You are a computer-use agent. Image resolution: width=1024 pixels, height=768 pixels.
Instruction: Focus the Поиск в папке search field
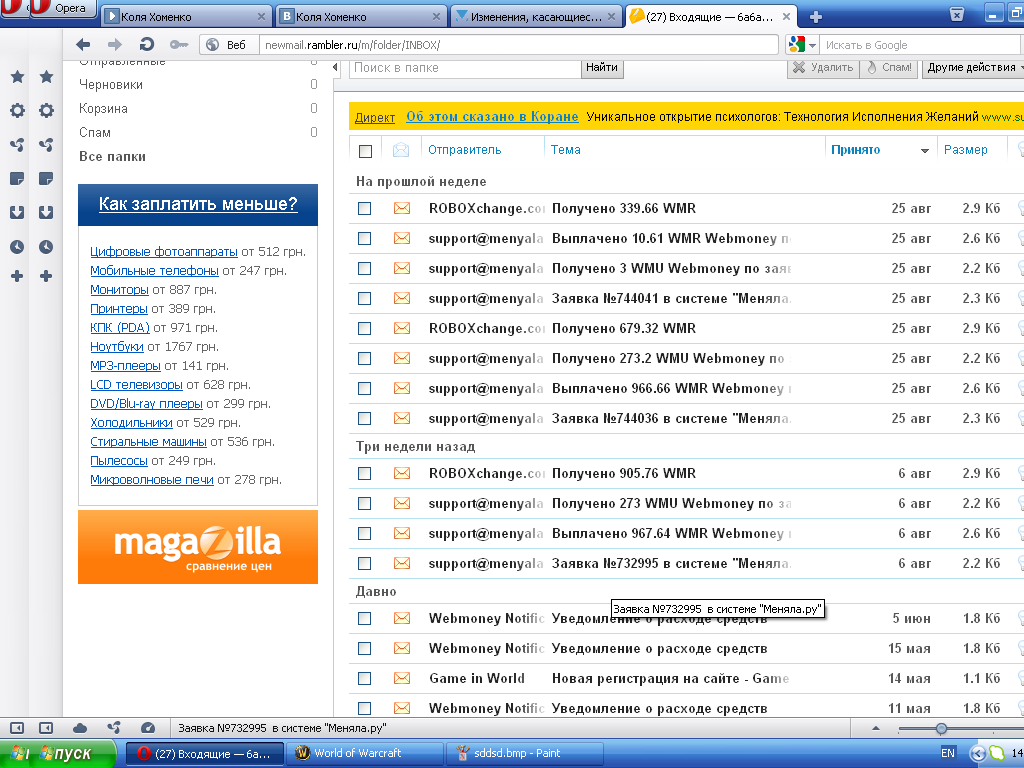(x=465, y=68)
